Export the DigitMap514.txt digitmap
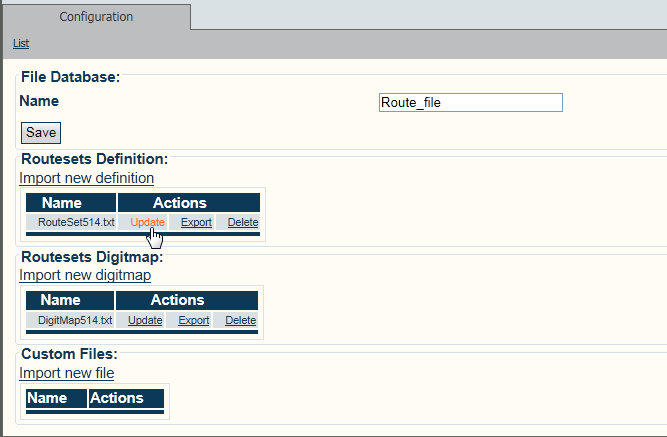Viewport: 667px width, 437px height. click(x=194, y=320)
